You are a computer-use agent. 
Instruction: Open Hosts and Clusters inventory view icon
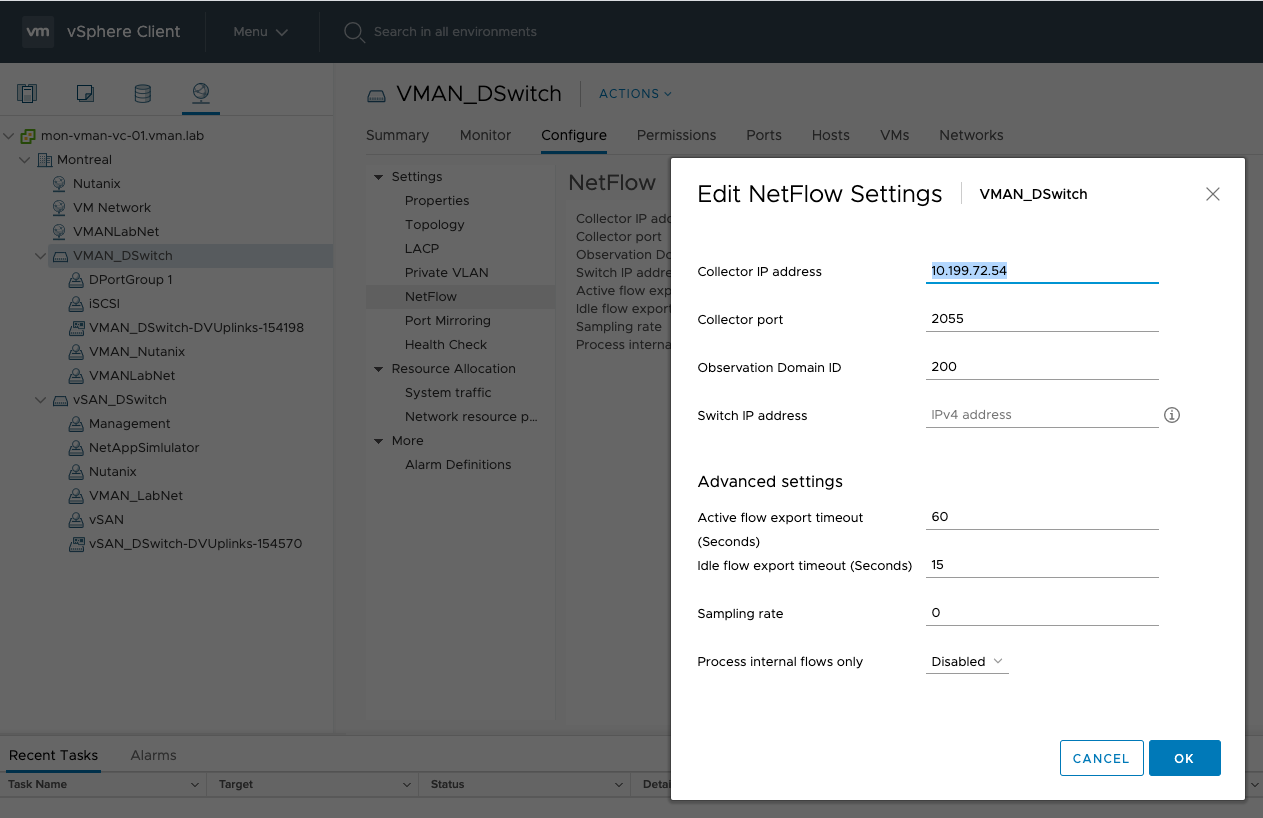coord(28,93)
